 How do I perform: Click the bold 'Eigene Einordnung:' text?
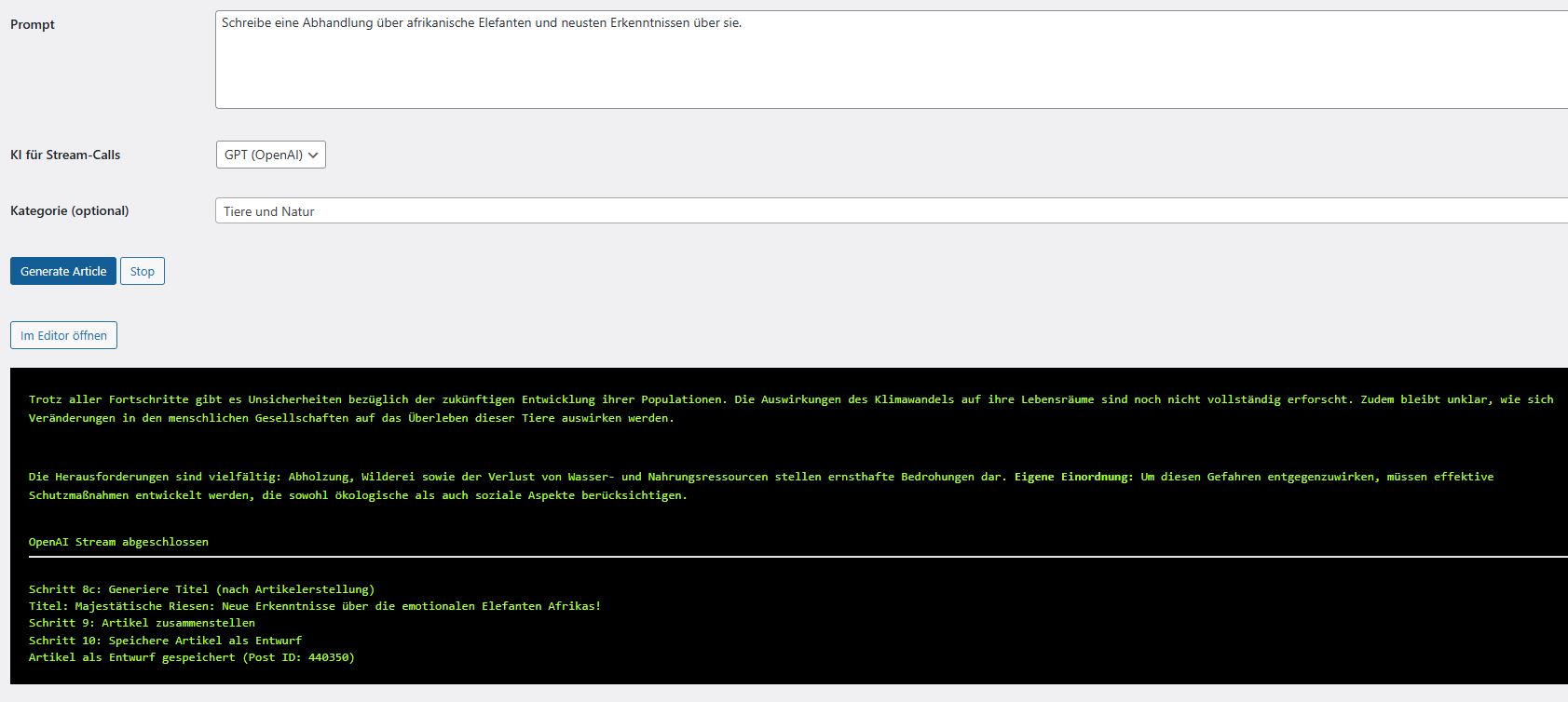[x=1073, y=477]
